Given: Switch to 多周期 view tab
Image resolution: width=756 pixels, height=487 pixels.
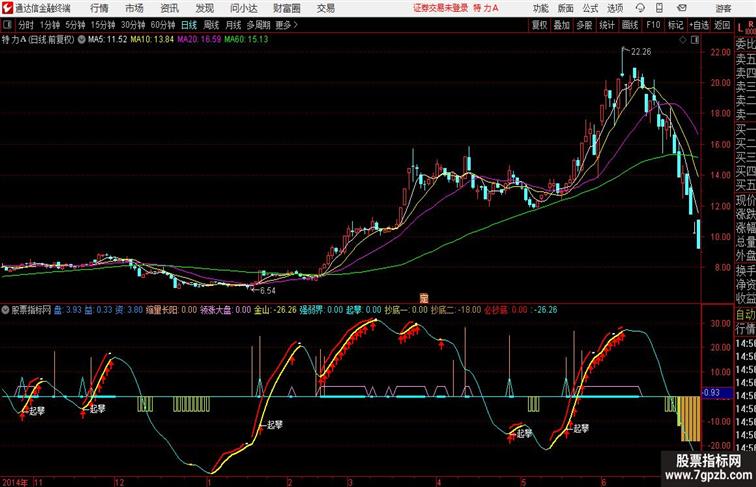Looking at the screenshot, I should point(258,25).
